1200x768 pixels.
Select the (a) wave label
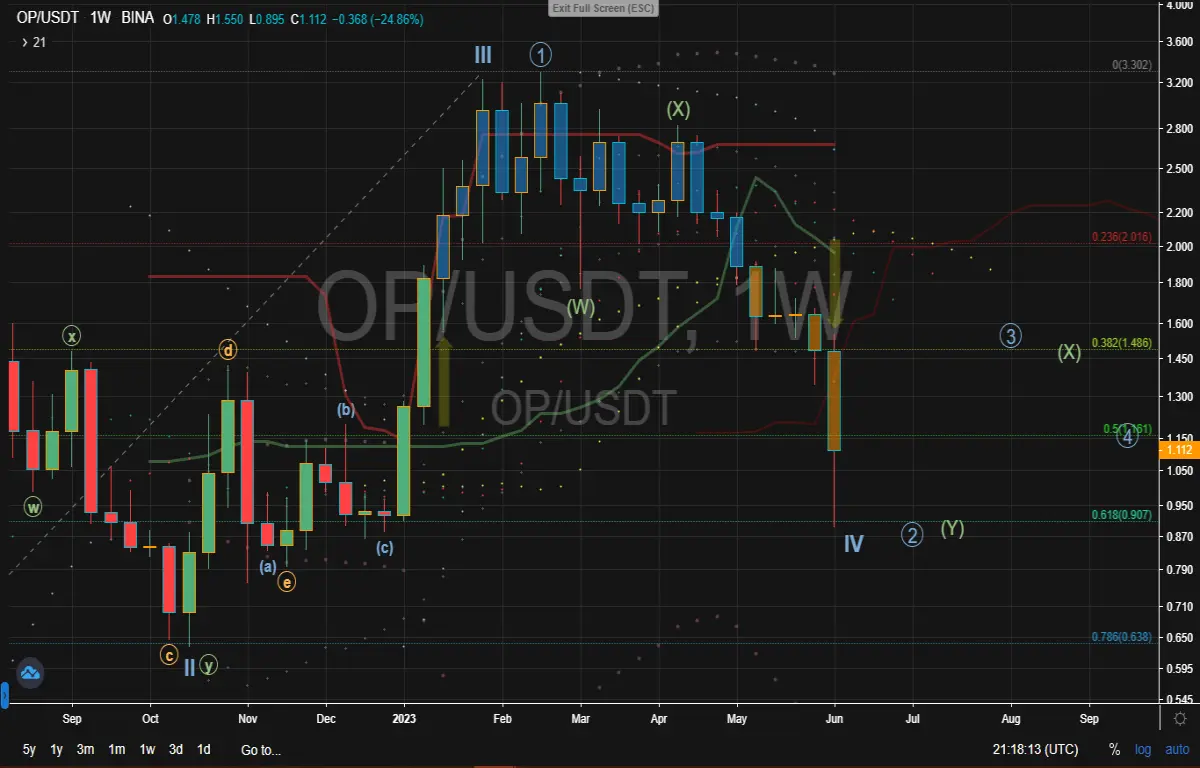click(x=267, y=566)
